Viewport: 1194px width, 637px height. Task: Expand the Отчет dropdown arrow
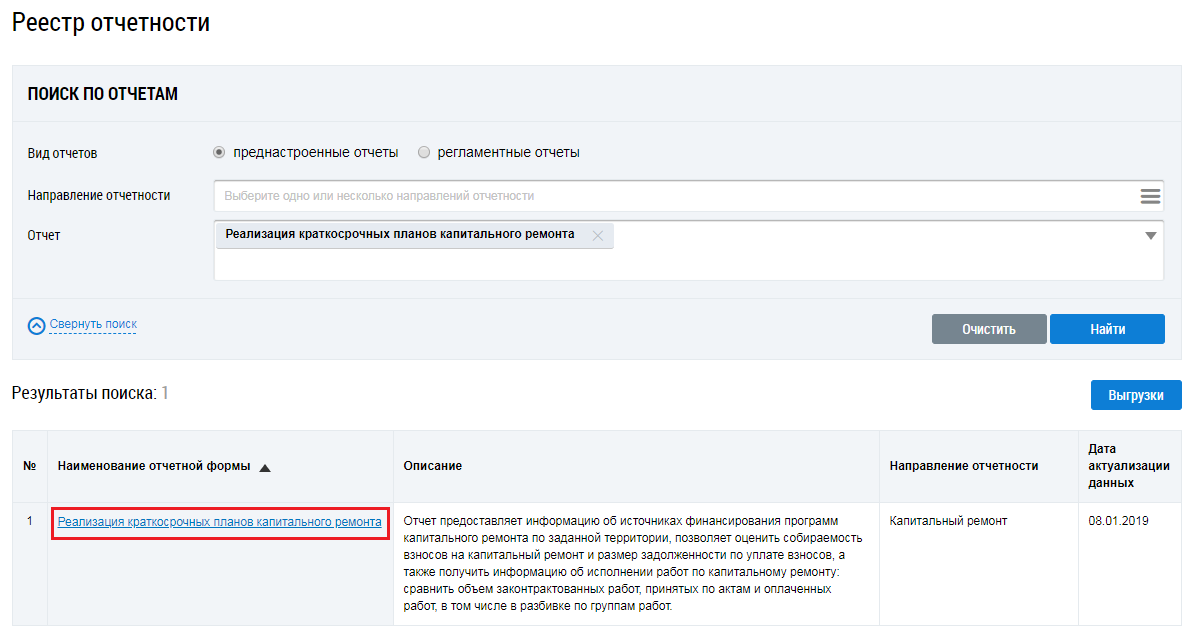[x=1150, y=236]
